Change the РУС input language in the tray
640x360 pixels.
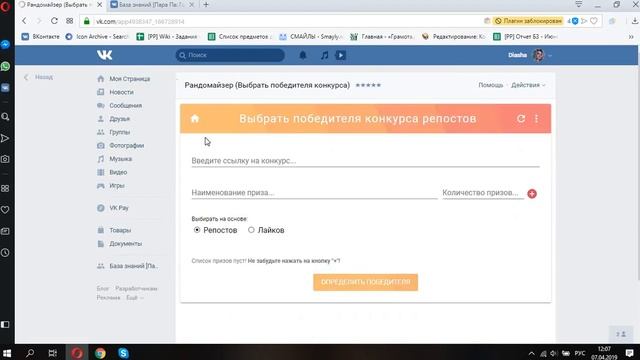point(580,353)
